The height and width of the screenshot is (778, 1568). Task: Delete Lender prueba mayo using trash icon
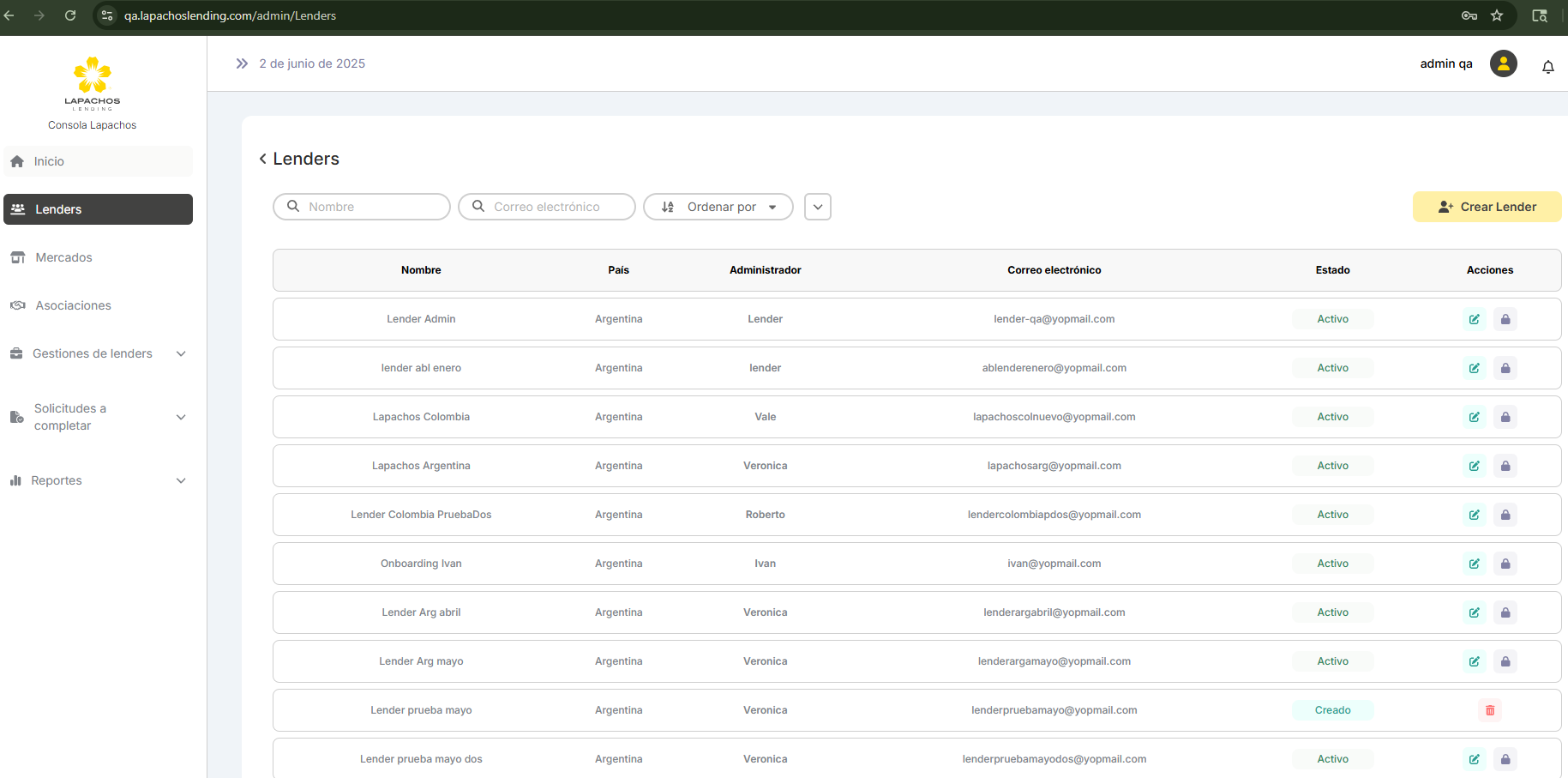1489,710
